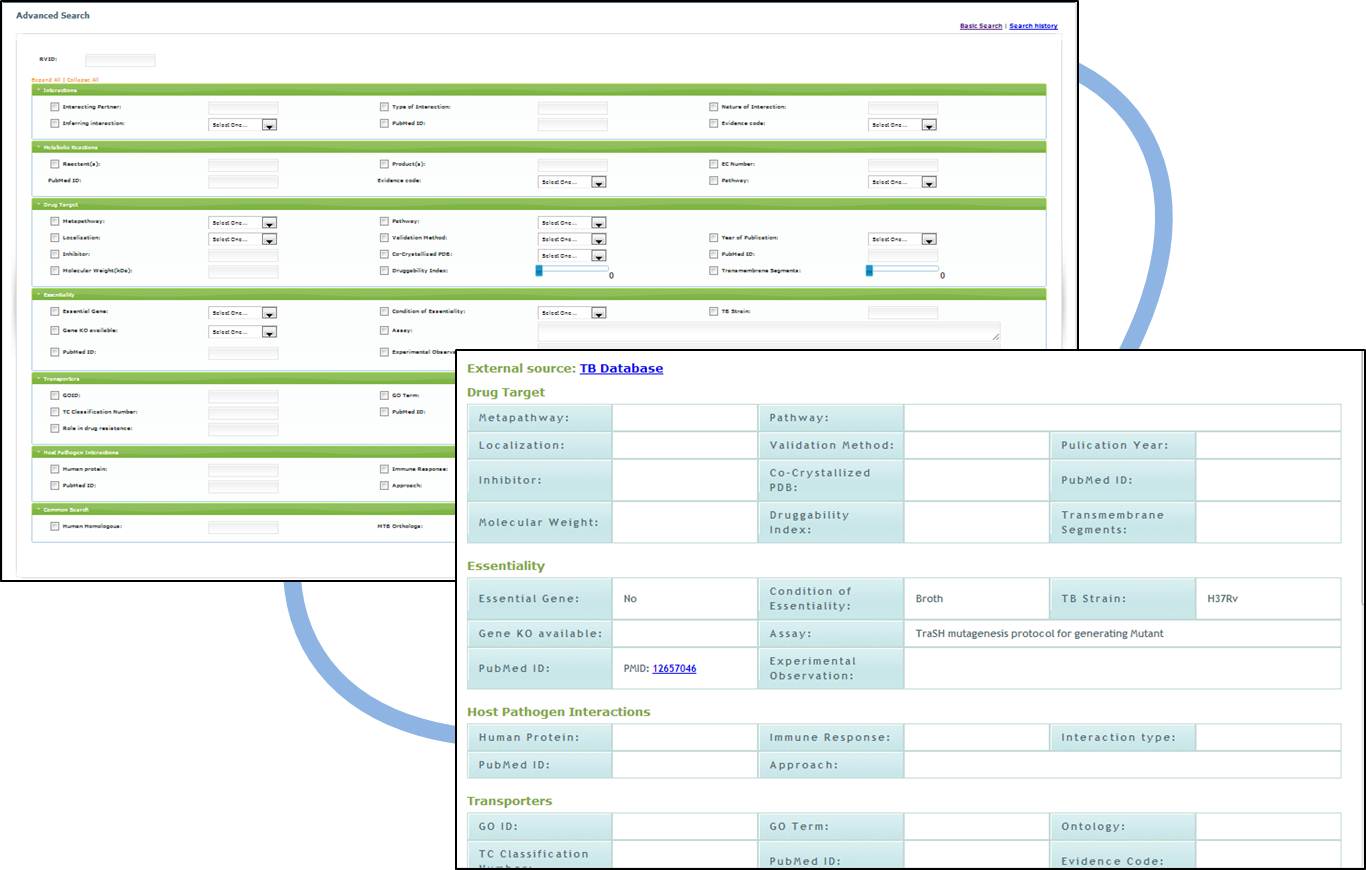Screen dimensions: 1366x870
Task: Click the Common Search section header arrow
Action: point(37,509)
